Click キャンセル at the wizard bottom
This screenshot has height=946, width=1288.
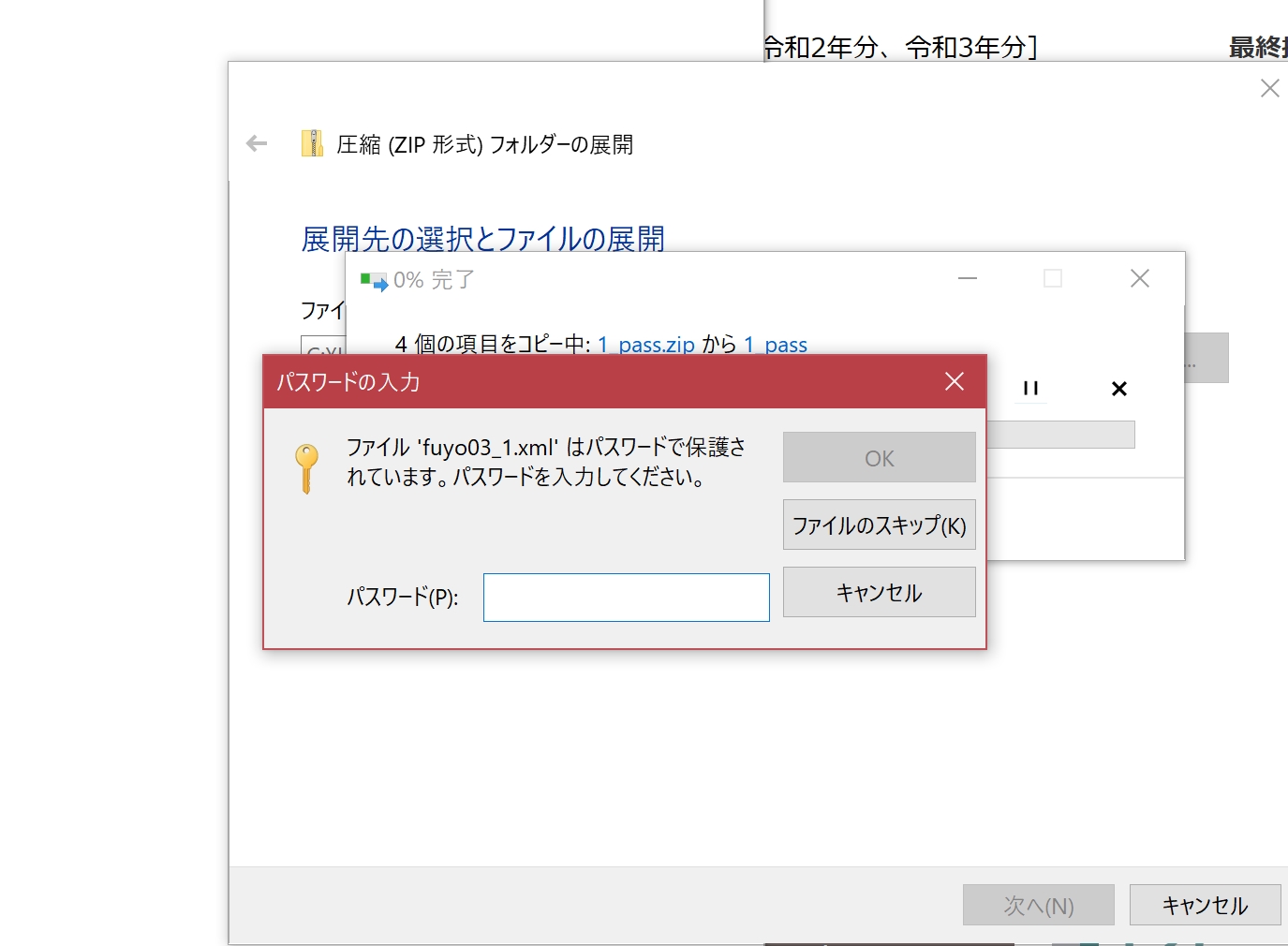pos(1204,906)
